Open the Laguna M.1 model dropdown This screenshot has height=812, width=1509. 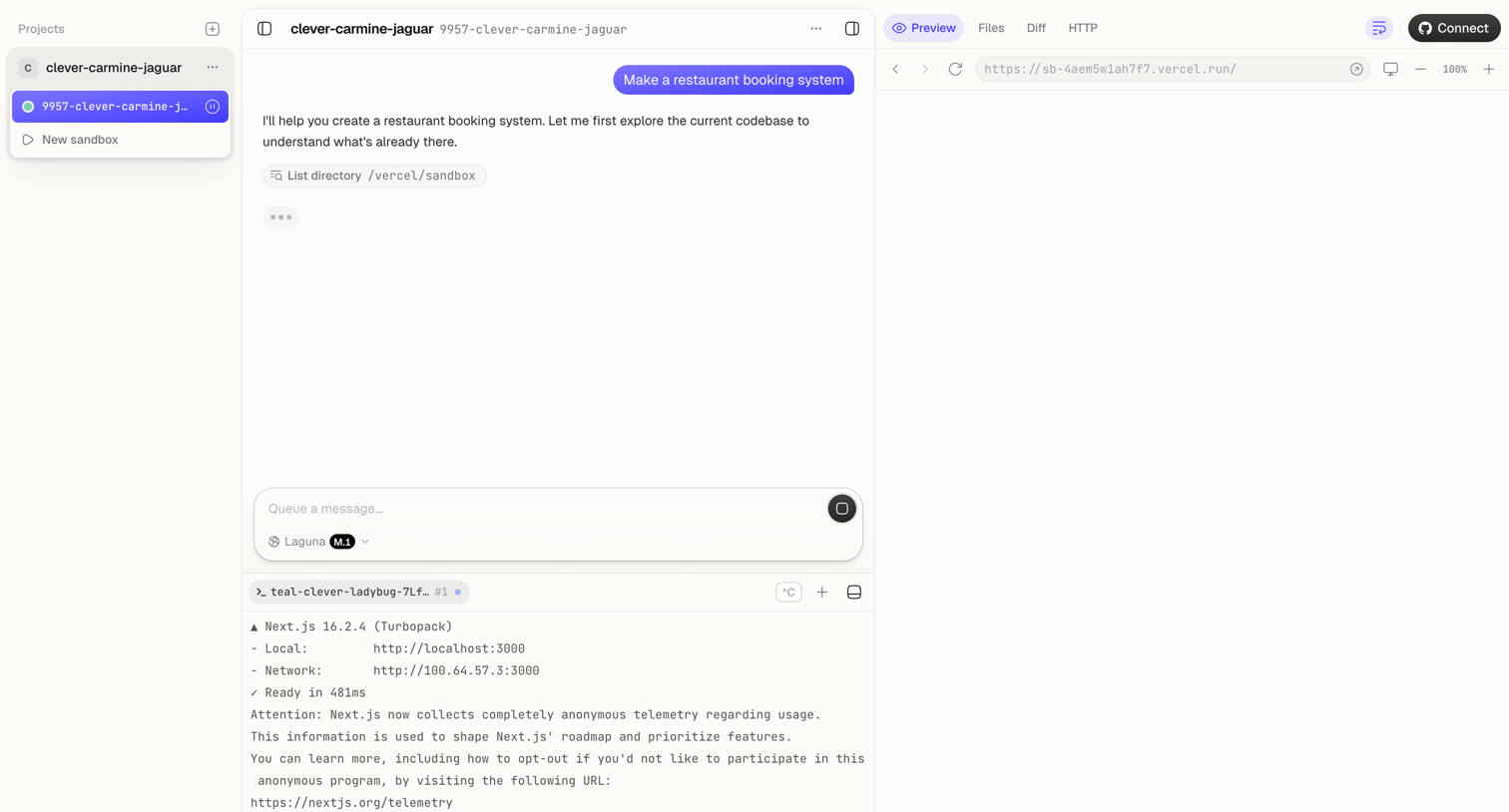(319, 542)
